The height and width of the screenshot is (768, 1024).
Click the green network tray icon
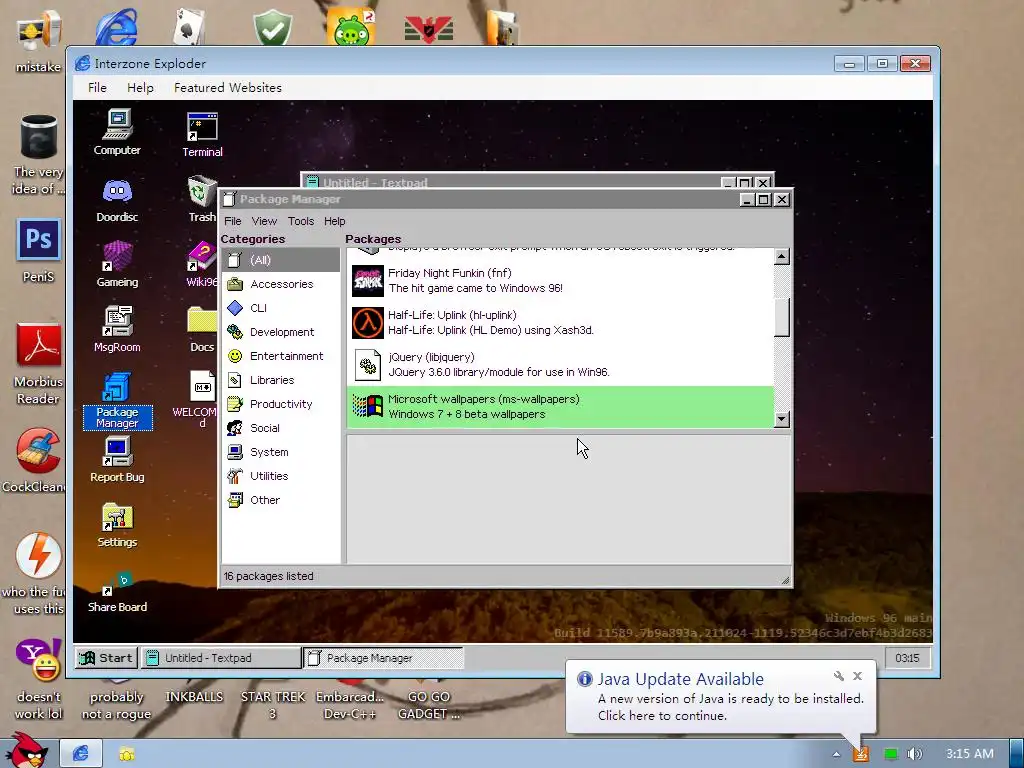click(889, 754)
